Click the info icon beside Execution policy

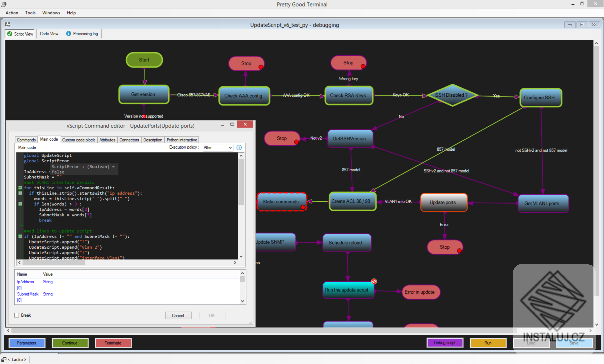[x=239, y=148]
